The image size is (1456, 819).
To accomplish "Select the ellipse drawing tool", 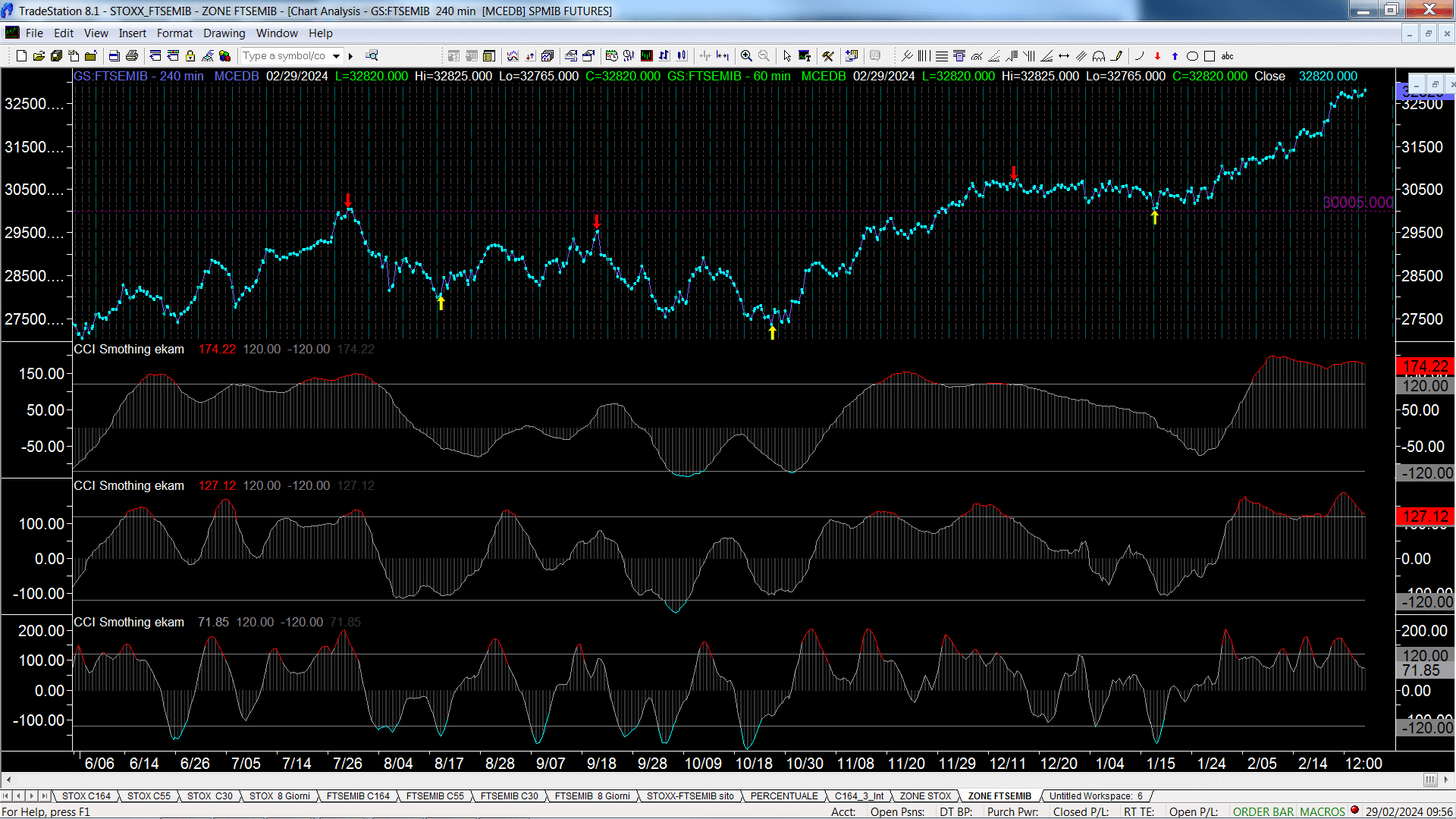I will tap(1192, 55).
